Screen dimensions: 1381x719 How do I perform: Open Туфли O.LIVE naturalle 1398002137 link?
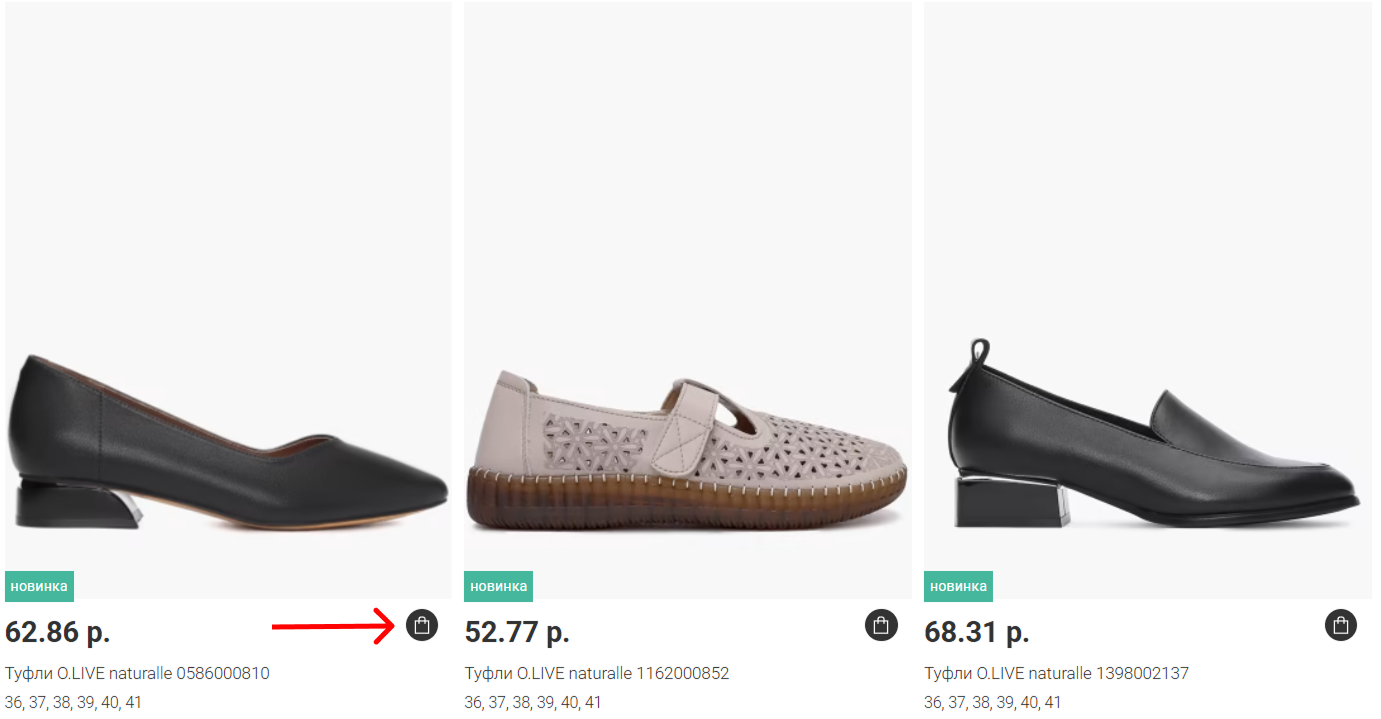point(1056,673)
